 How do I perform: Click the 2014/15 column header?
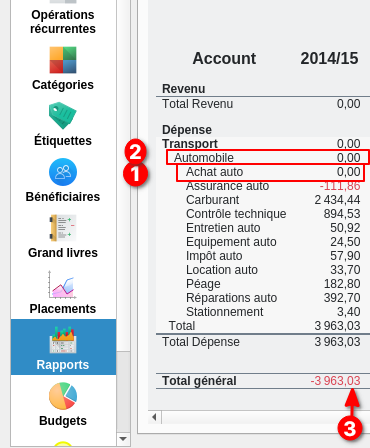click(329, 58)
